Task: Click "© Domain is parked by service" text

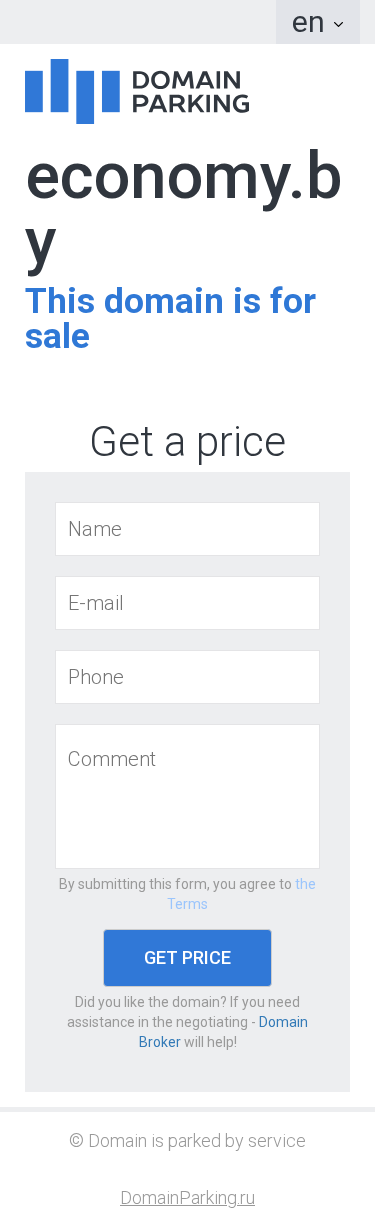Action: pos(187,1141)
